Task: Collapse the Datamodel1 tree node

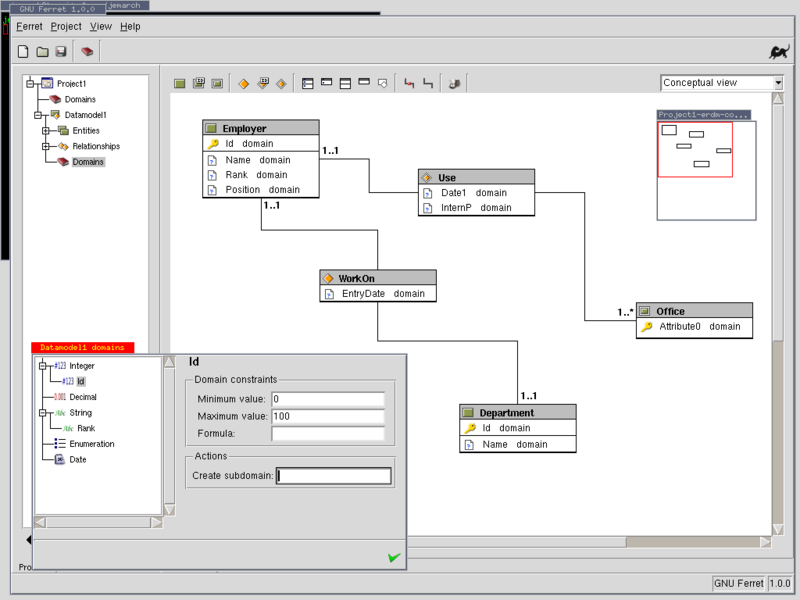Action: pyautogui.click(x=38, y=115)
